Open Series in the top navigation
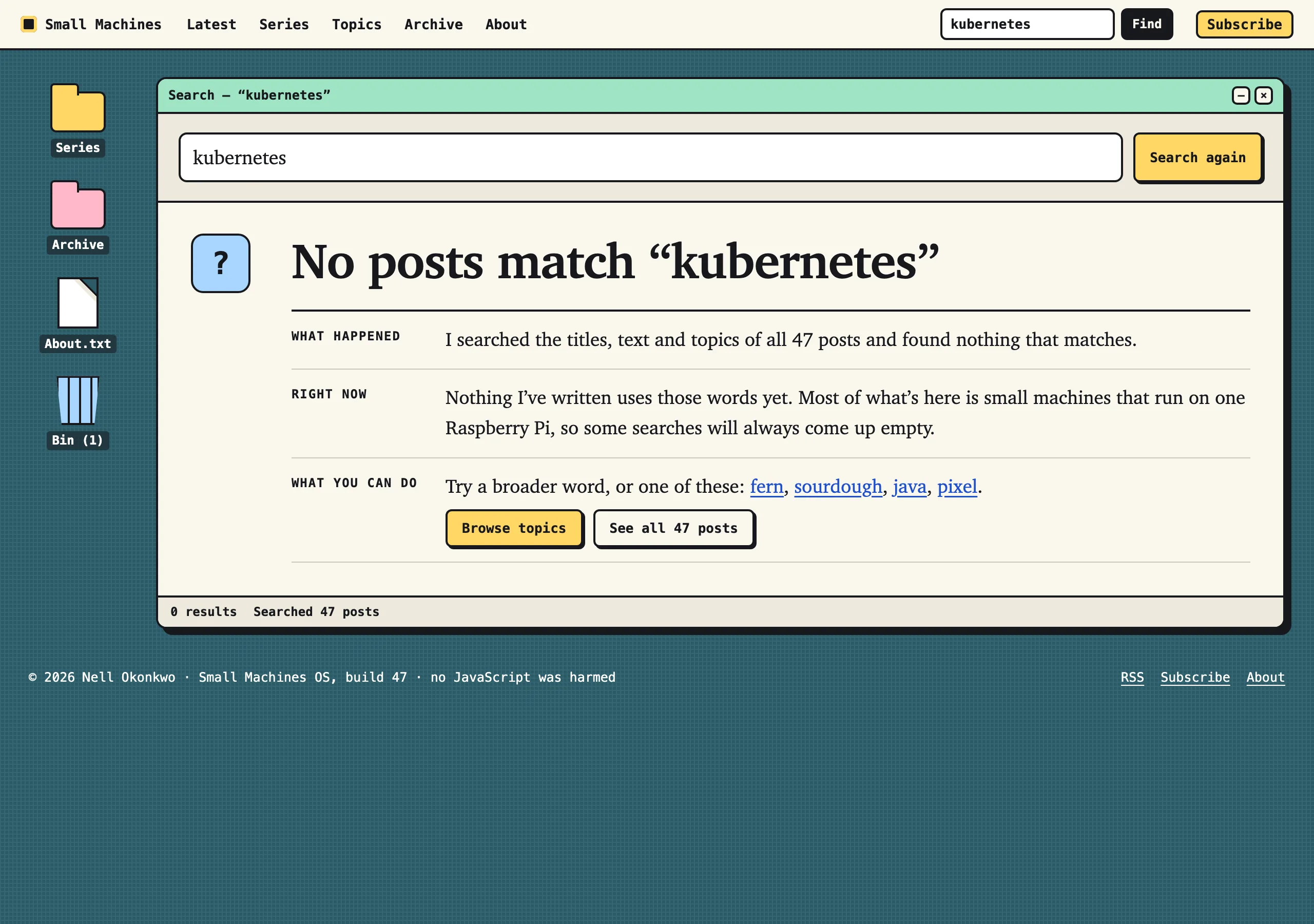 (x=284, y=24)
